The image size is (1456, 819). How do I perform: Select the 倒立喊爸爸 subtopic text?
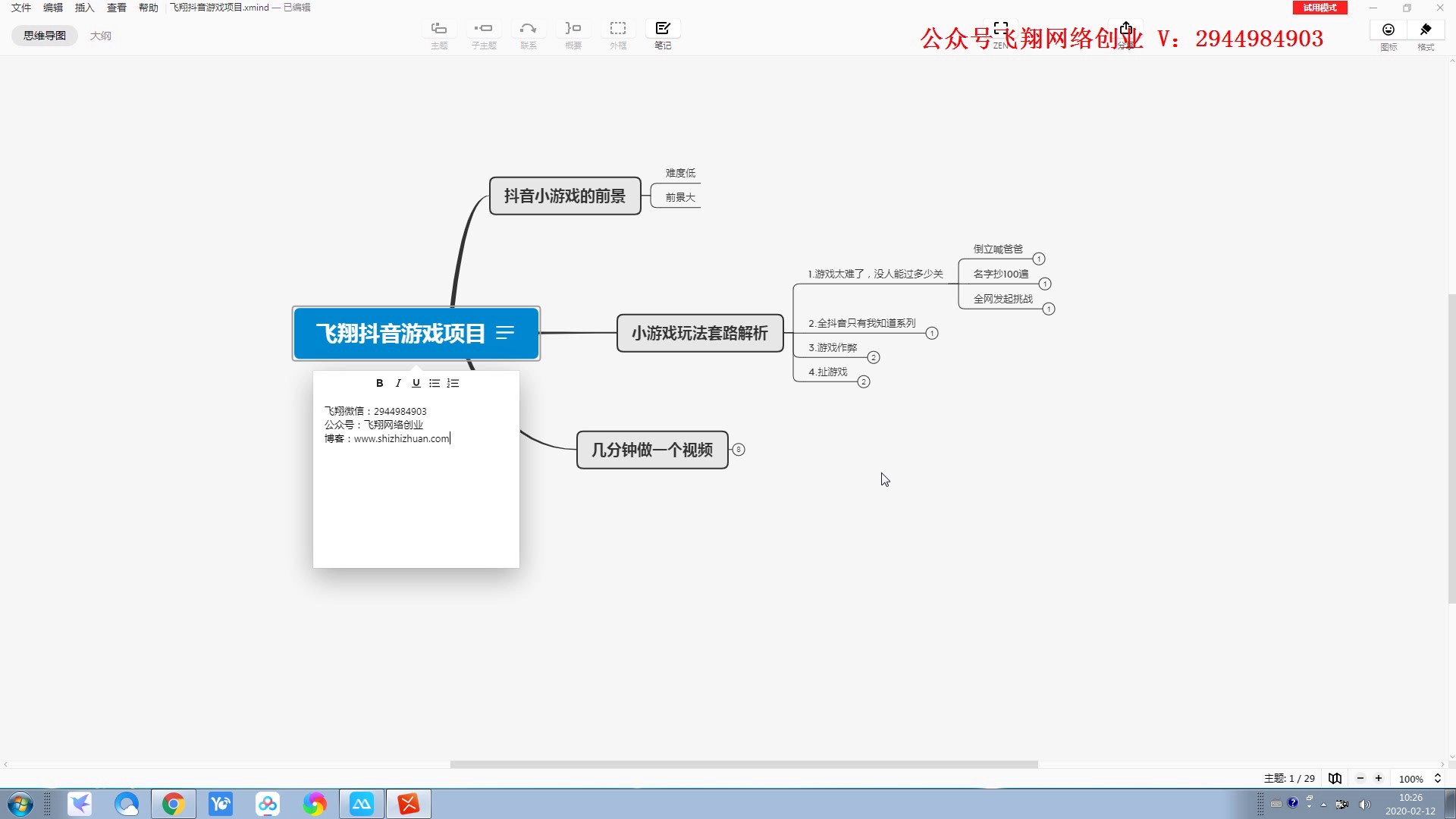(x=998, y=249)
